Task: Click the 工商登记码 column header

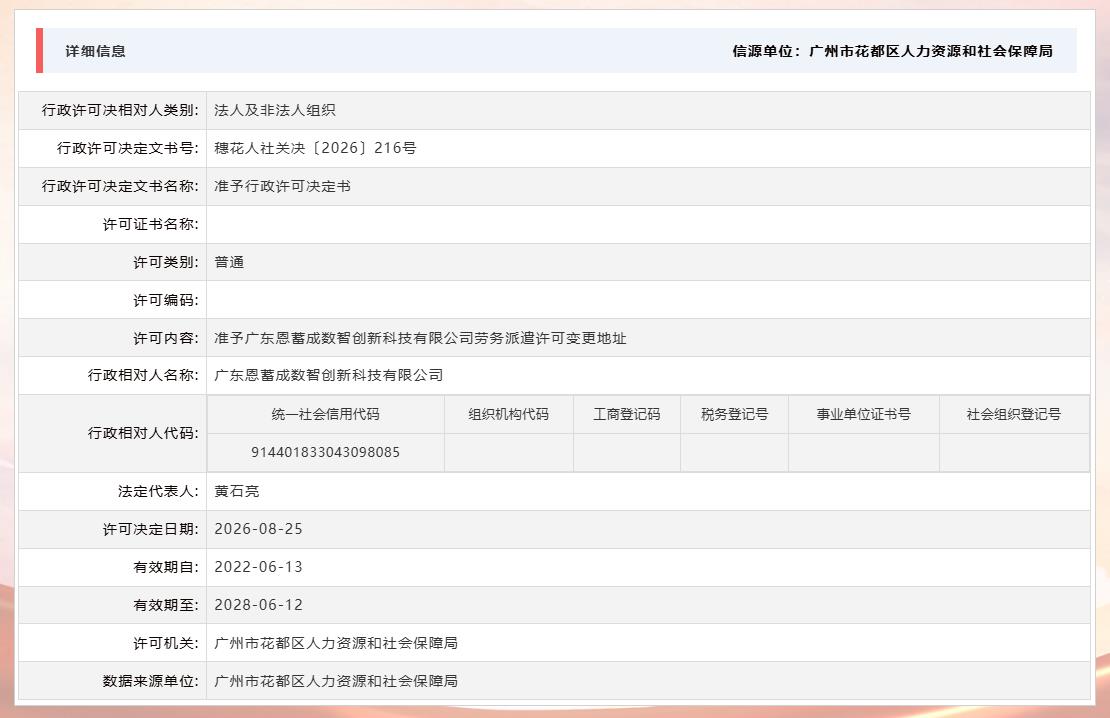Action: [626, 414]
